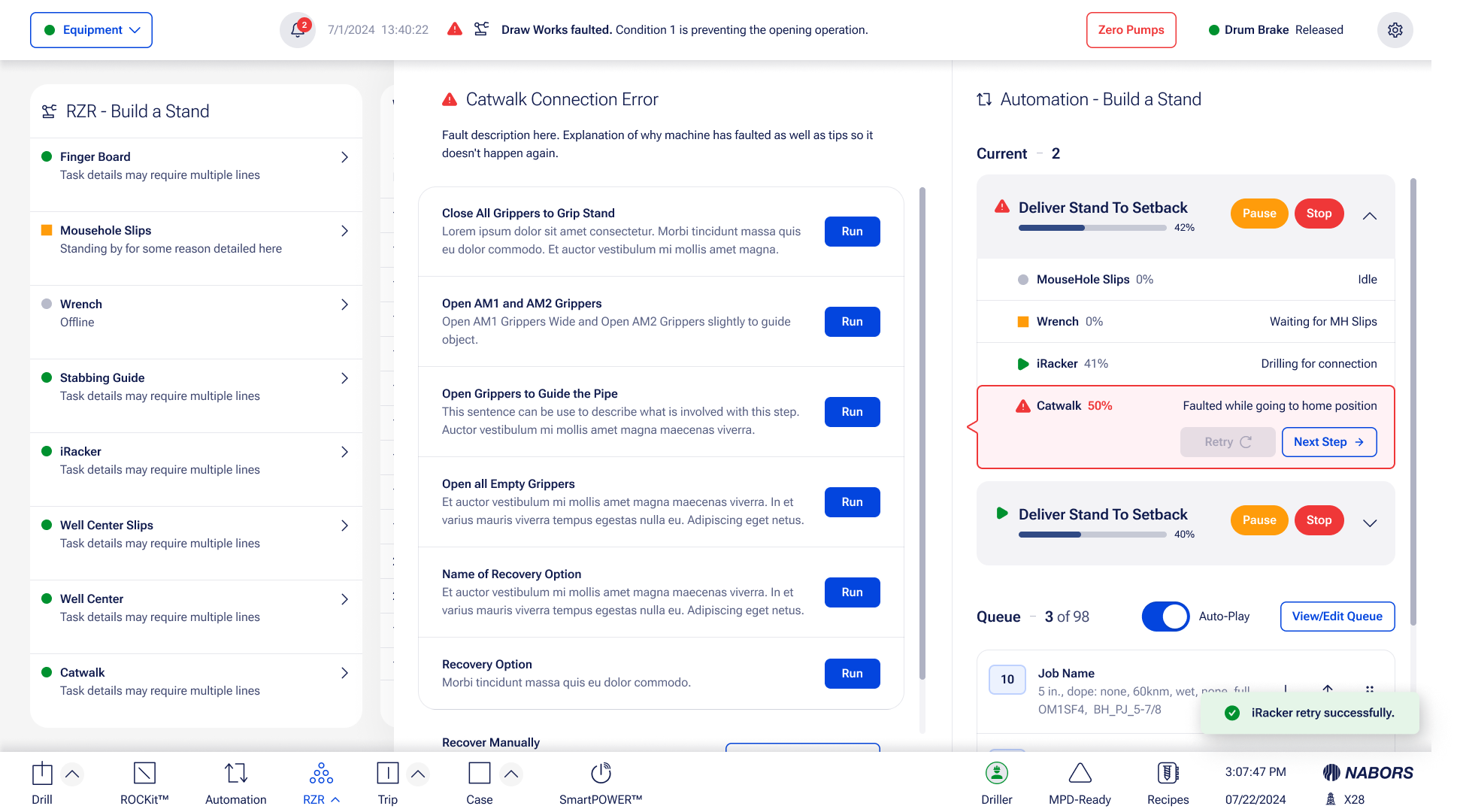
Task: Click Next Step for Catwalk fault
Action: 1328,442
